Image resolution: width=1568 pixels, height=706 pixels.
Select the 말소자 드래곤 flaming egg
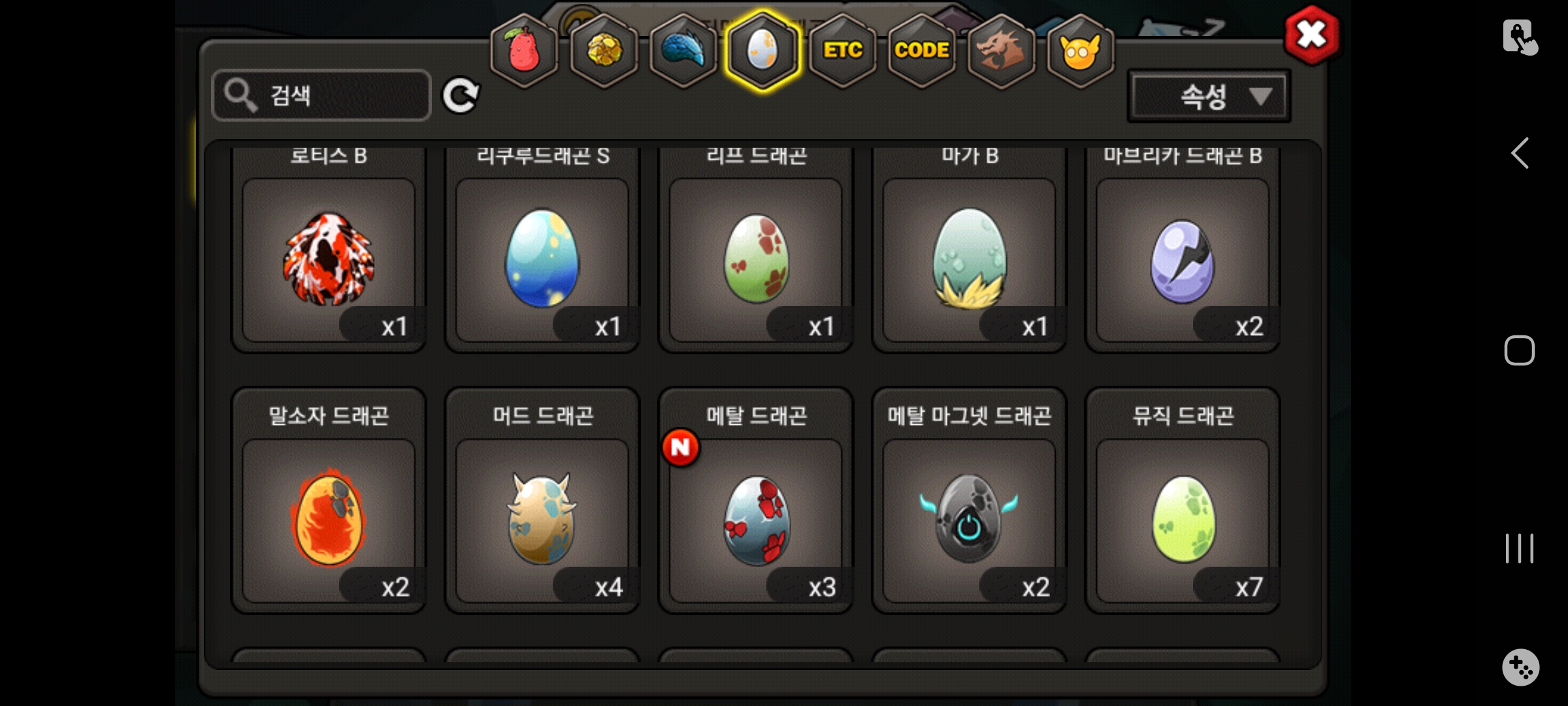(x=329, y=501)
